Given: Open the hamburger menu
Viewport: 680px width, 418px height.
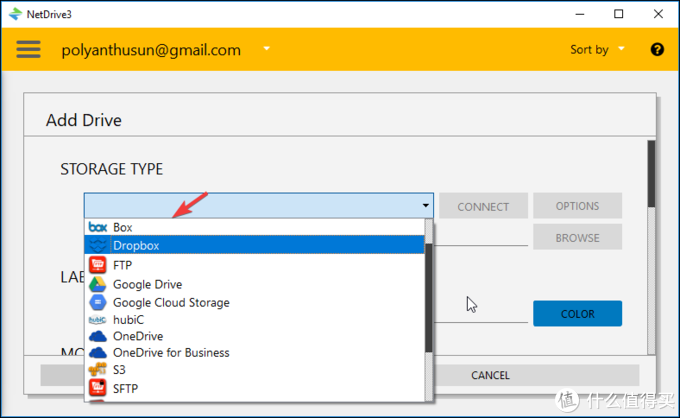Looking at the screenshot, I should click(29, 49).
